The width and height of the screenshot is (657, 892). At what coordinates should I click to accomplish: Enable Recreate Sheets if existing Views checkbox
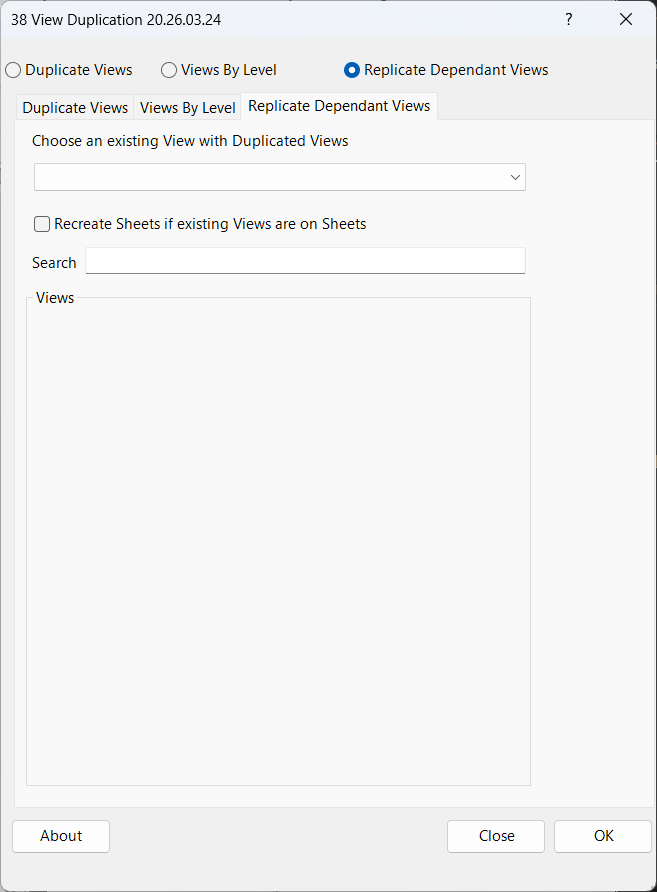(42, 224)
